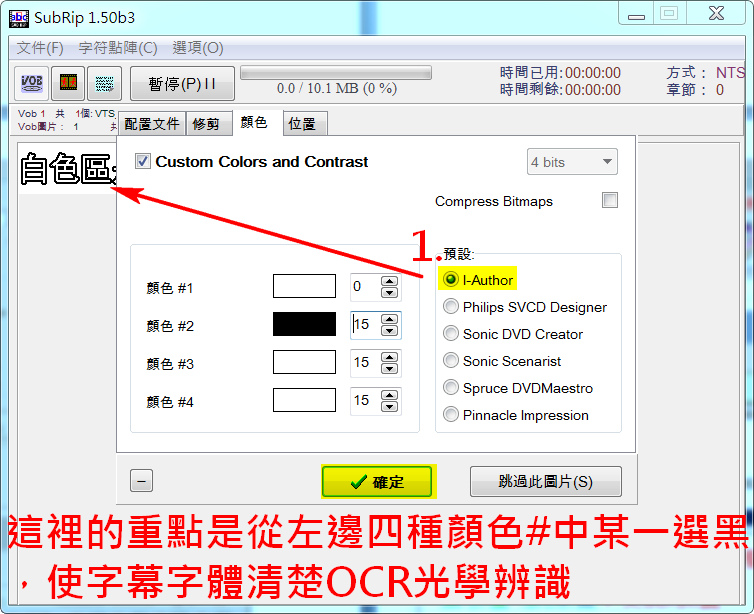The image size is (754, 614).
Task: Click the film strip video toolbar icon
Action: coord(68,84)
